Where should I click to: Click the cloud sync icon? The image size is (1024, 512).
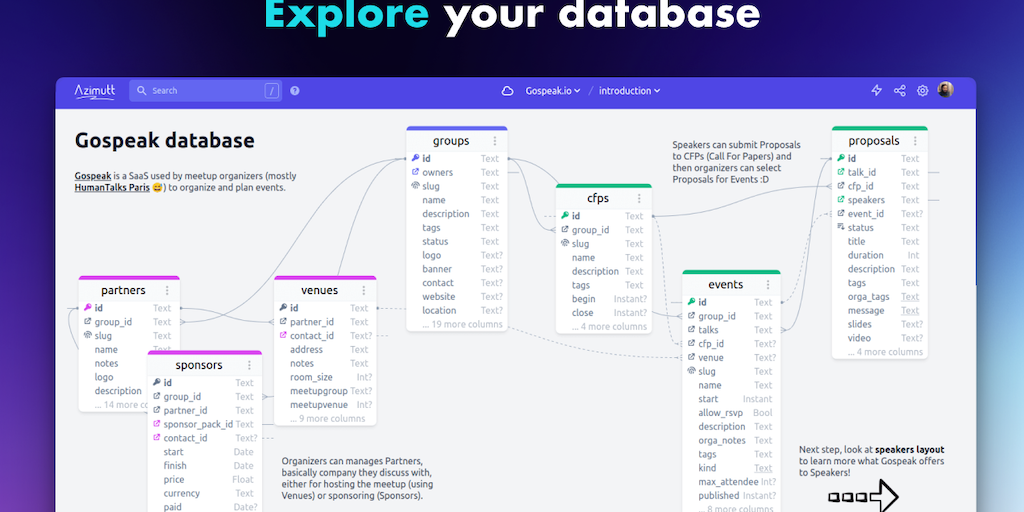507,91
